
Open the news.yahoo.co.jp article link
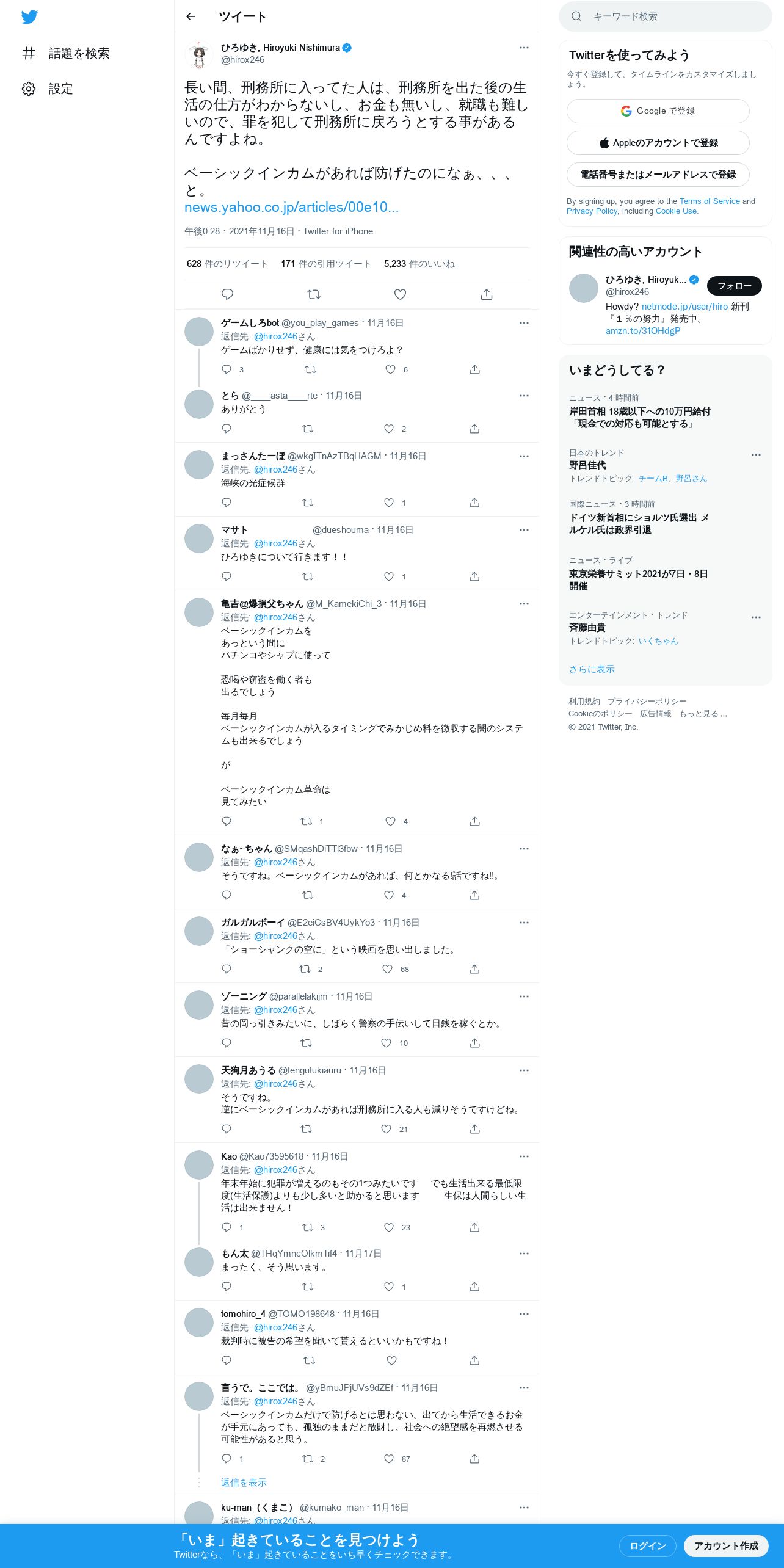[291, 208]
